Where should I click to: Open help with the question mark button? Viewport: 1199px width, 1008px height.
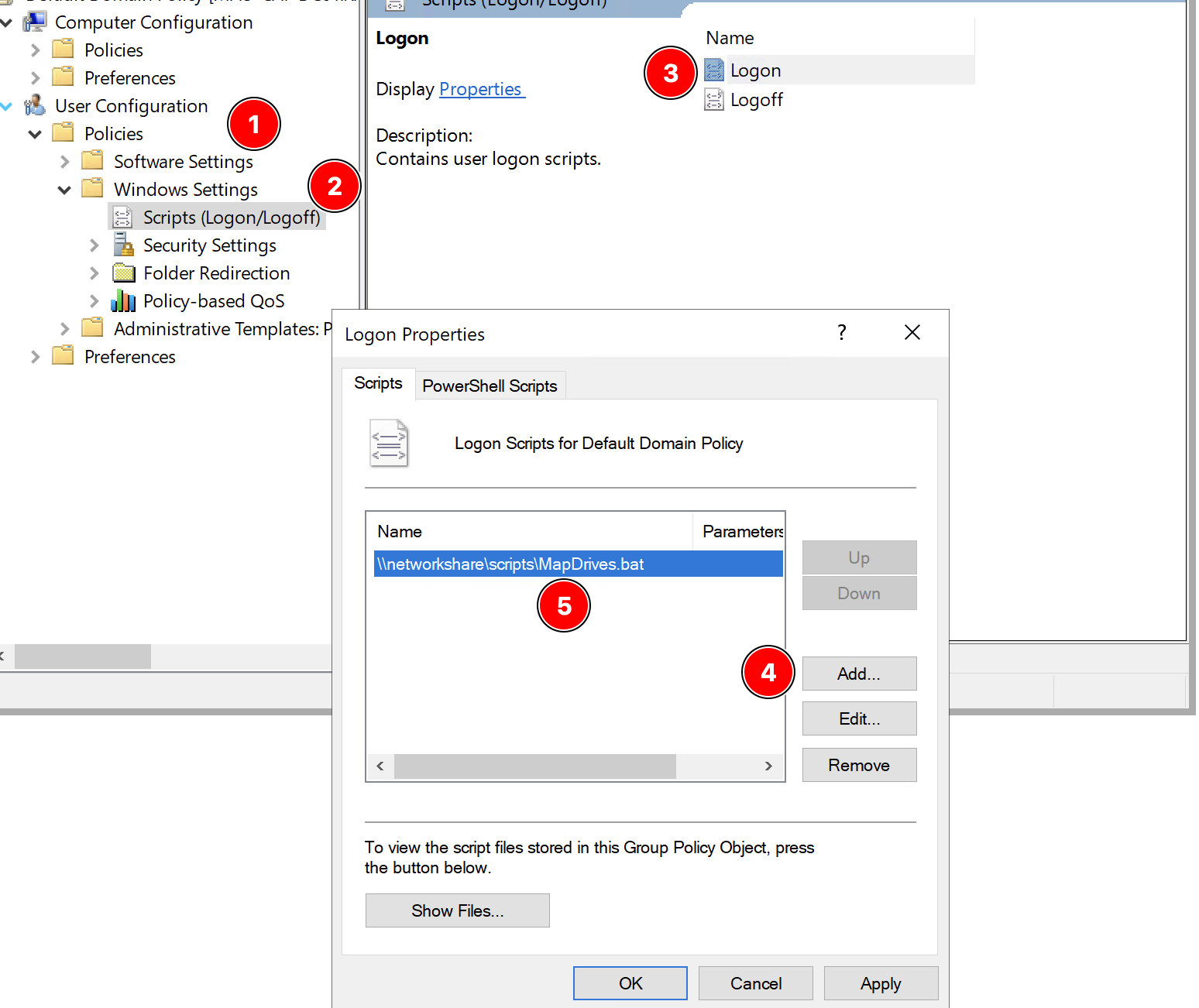coord(842,333)
